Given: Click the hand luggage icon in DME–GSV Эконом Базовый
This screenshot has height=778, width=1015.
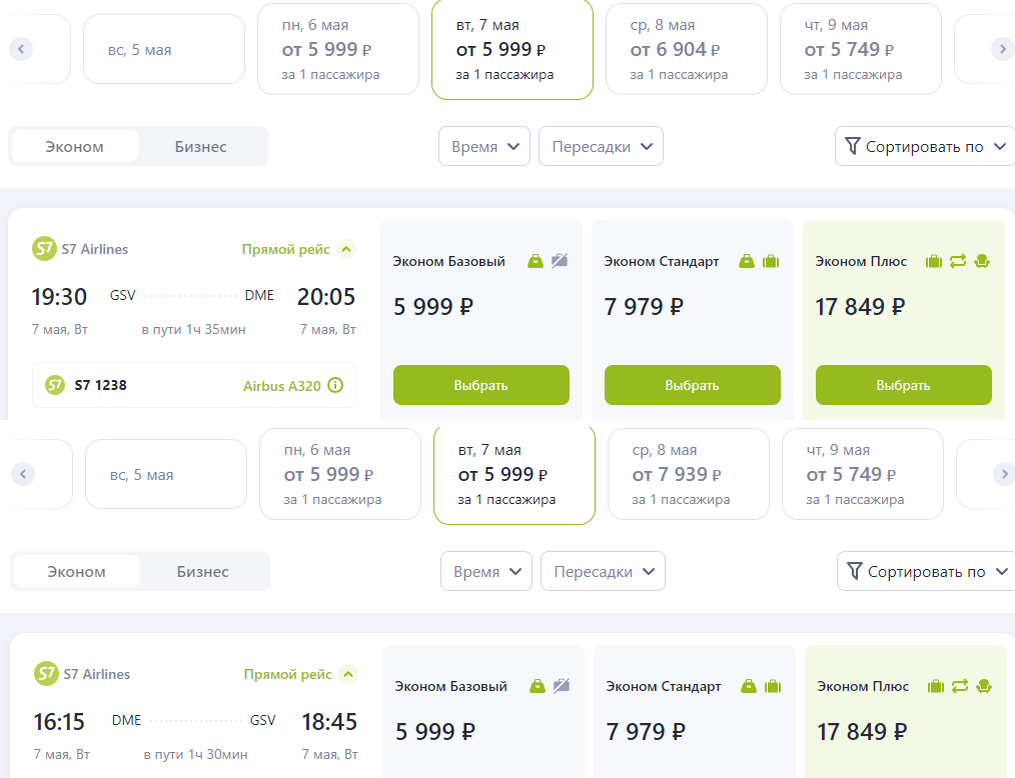Looking at the screenshot, I should click(537, 685).
